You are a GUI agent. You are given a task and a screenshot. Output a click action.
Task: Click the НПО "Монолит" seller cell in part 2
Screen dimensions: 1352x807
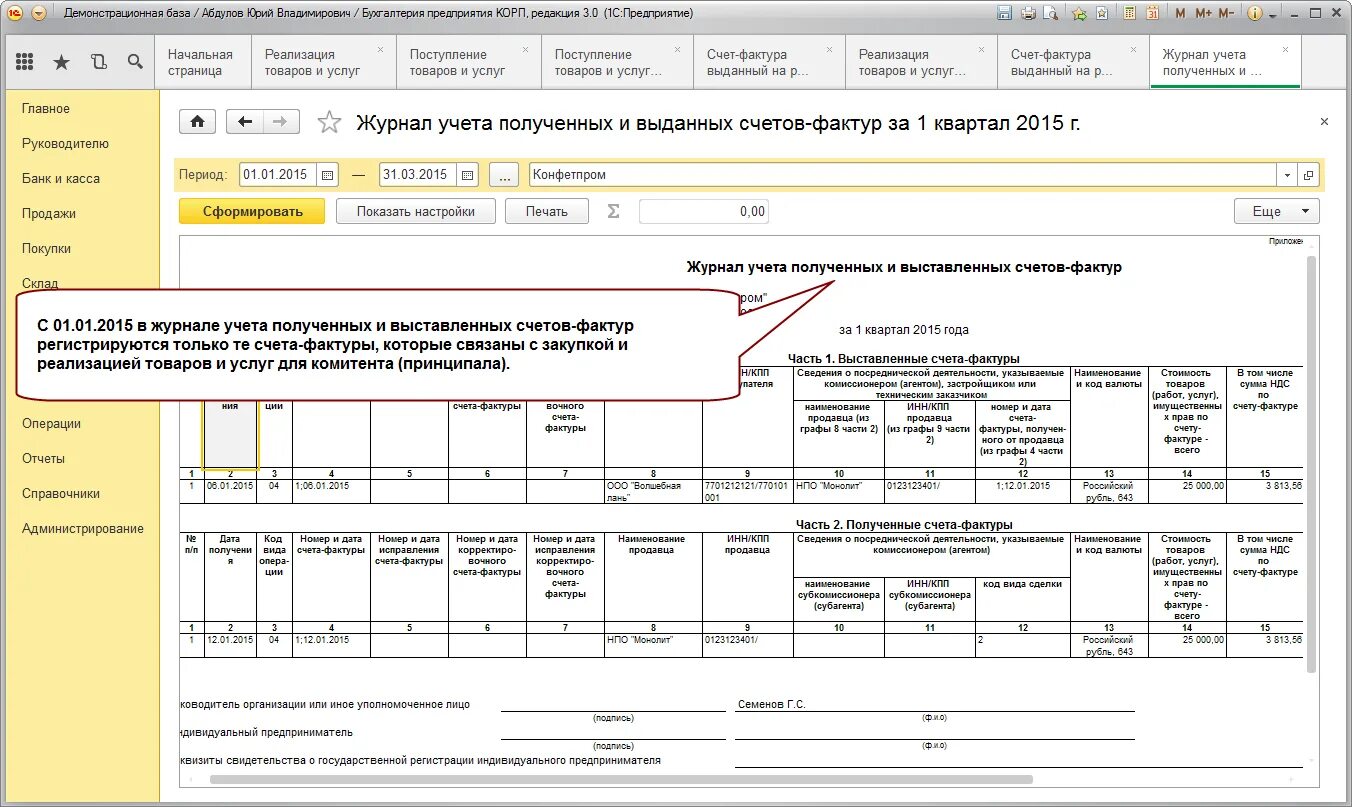click(654, 645)
